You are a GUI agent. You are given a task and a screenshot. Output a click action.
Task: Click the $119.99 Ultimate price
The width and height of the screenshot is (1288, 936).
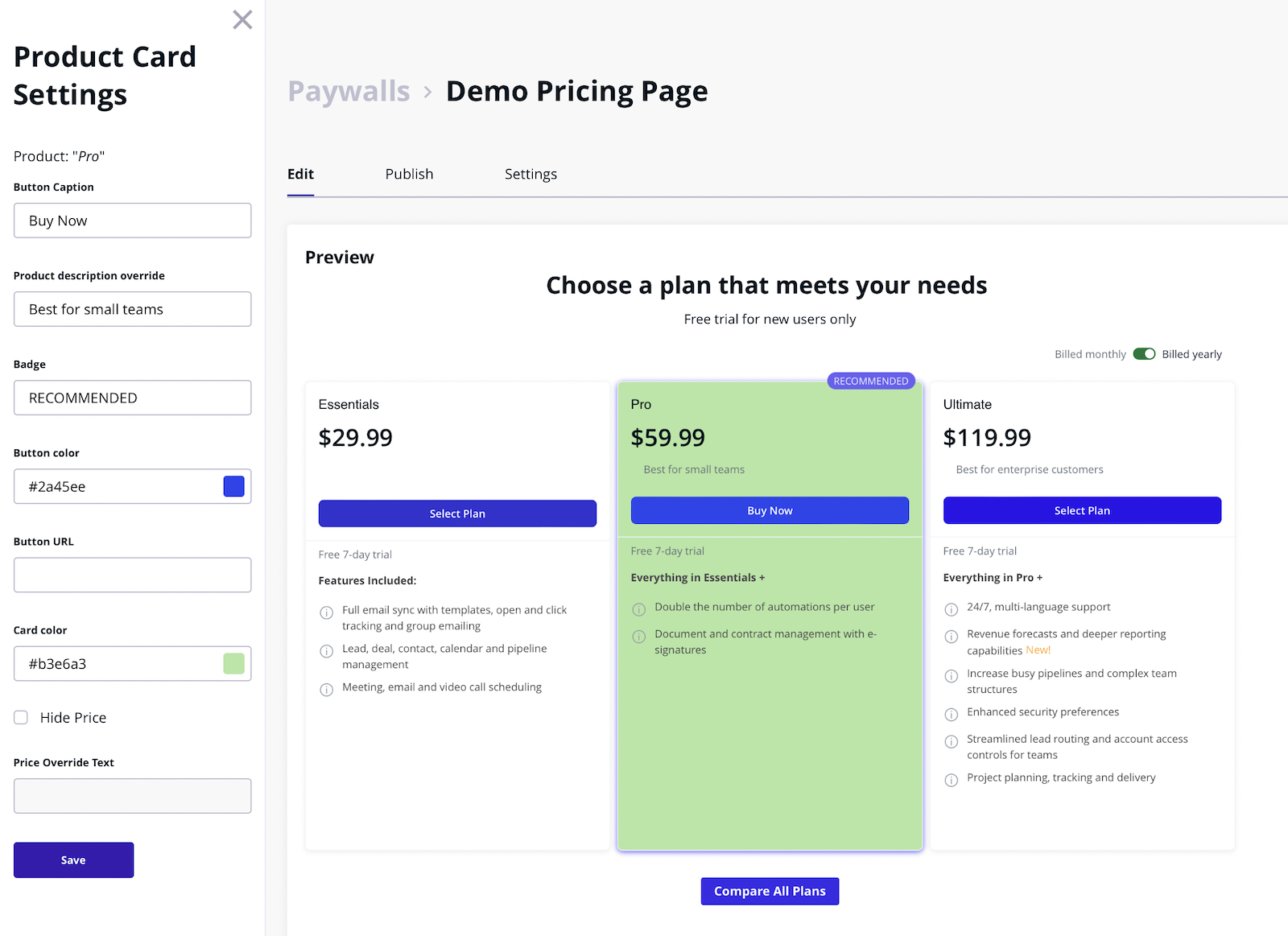point(987,437)
